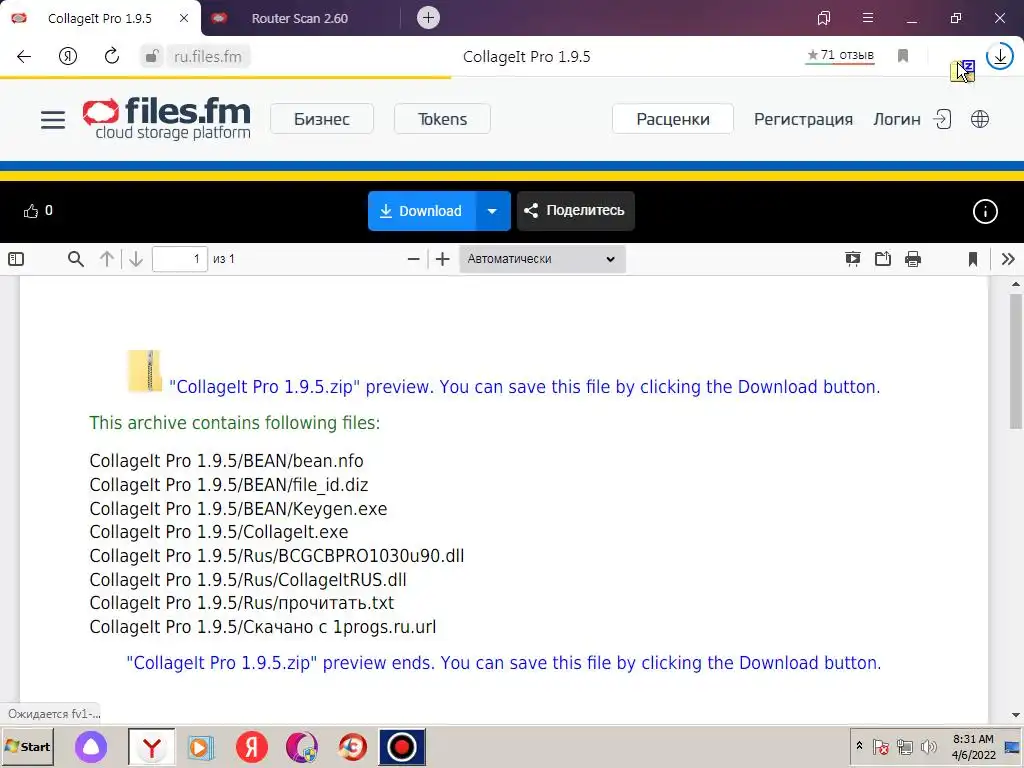Screen dimensions: 1024x768
Task: Open the browser downloads icon
Action: point(1000,56)
